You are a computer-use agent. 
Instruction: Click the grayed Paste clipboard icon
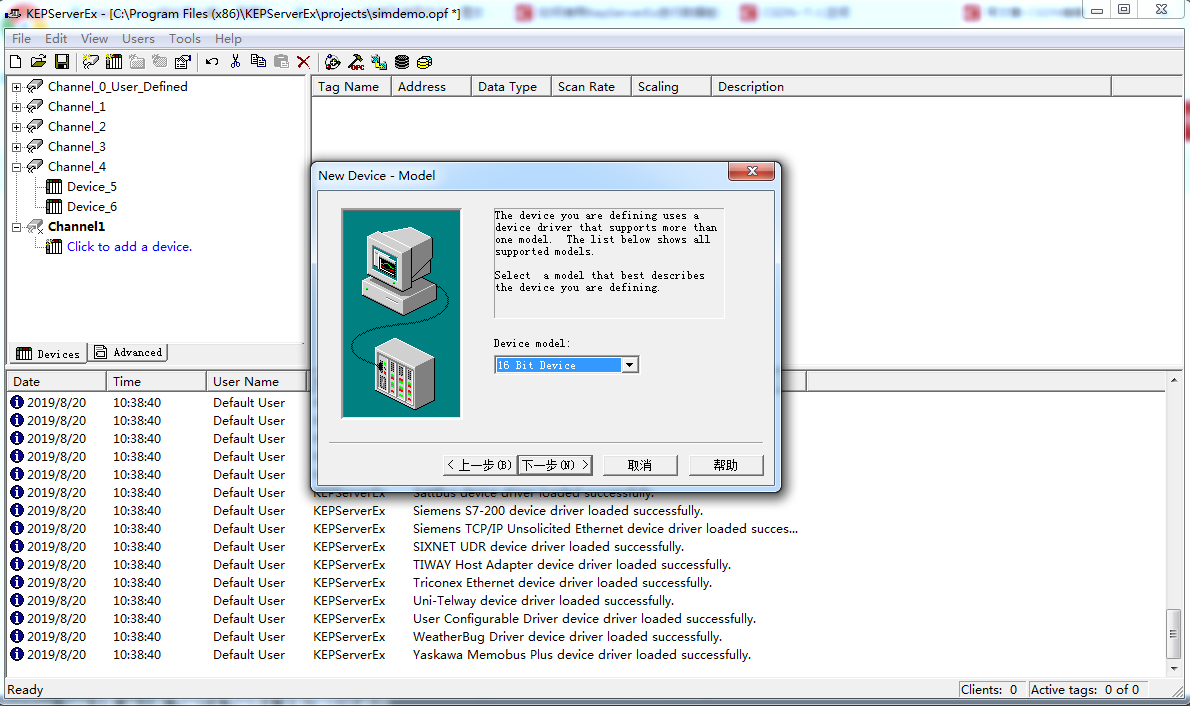tap(281, 62)
